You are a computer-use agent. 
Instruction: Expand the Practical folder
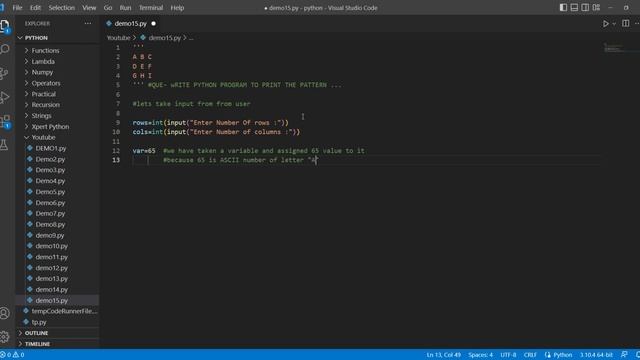click(44, 94)
